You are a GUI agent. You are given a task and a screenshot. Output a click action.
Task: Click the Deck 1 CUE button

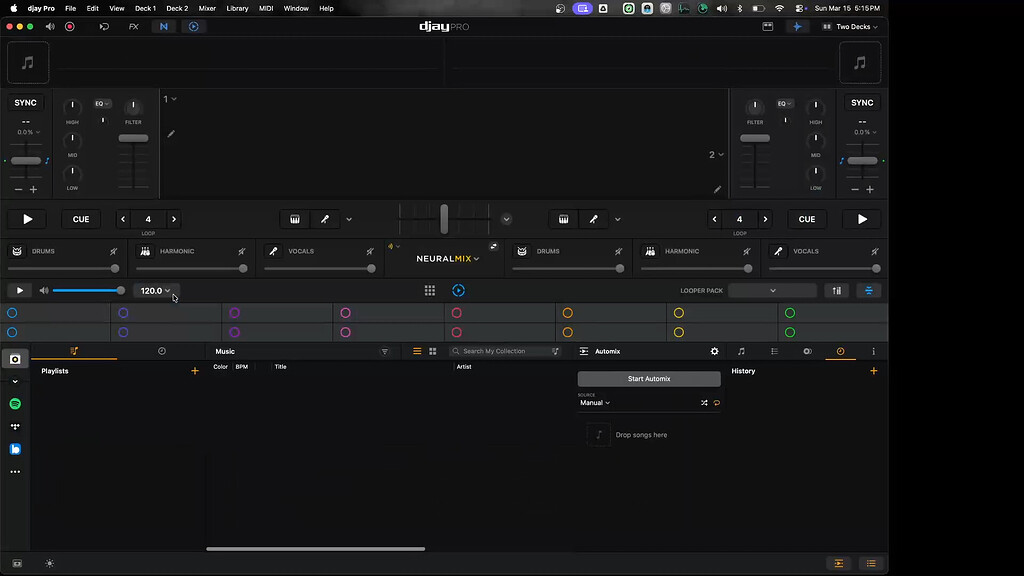(81, 219)
